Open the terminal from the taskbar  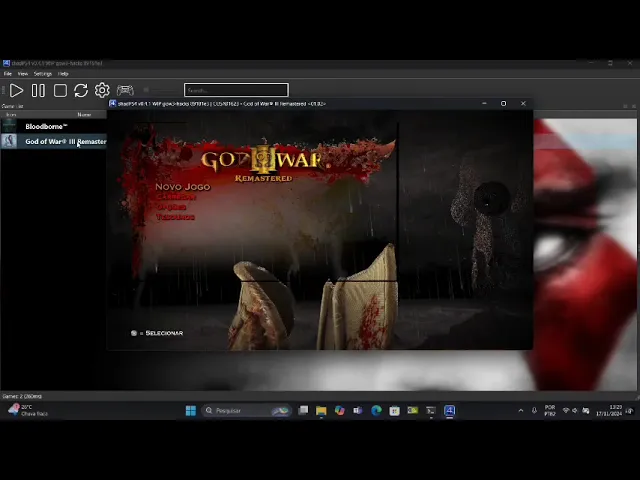(431, 411)
